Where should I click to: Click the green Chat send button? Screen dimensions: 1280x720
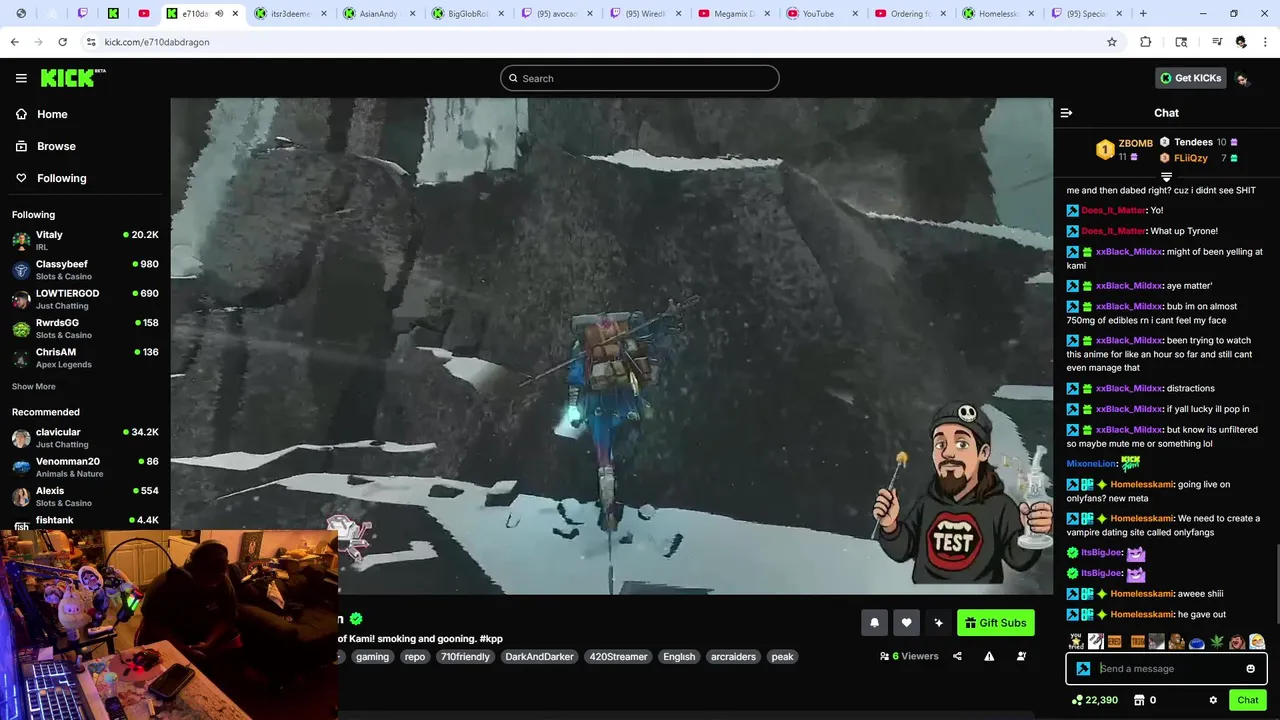[x=1247, y=700]
